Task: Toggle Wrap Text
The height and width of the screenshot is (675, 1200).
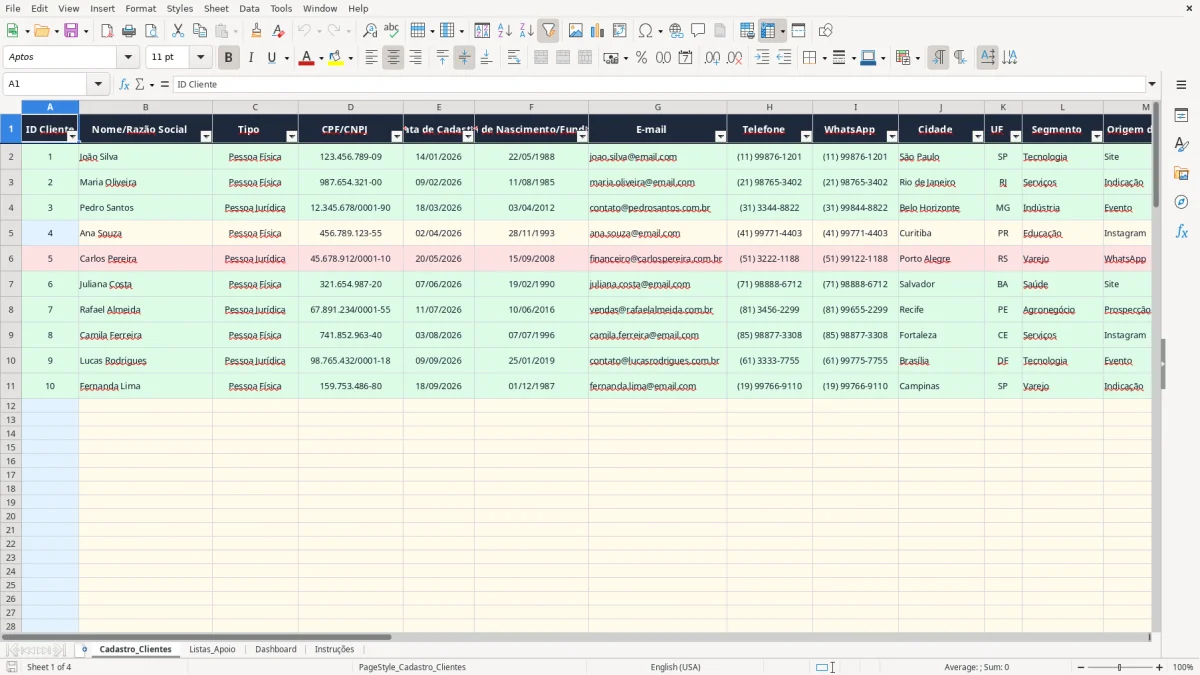Action: tap(514, 58)
